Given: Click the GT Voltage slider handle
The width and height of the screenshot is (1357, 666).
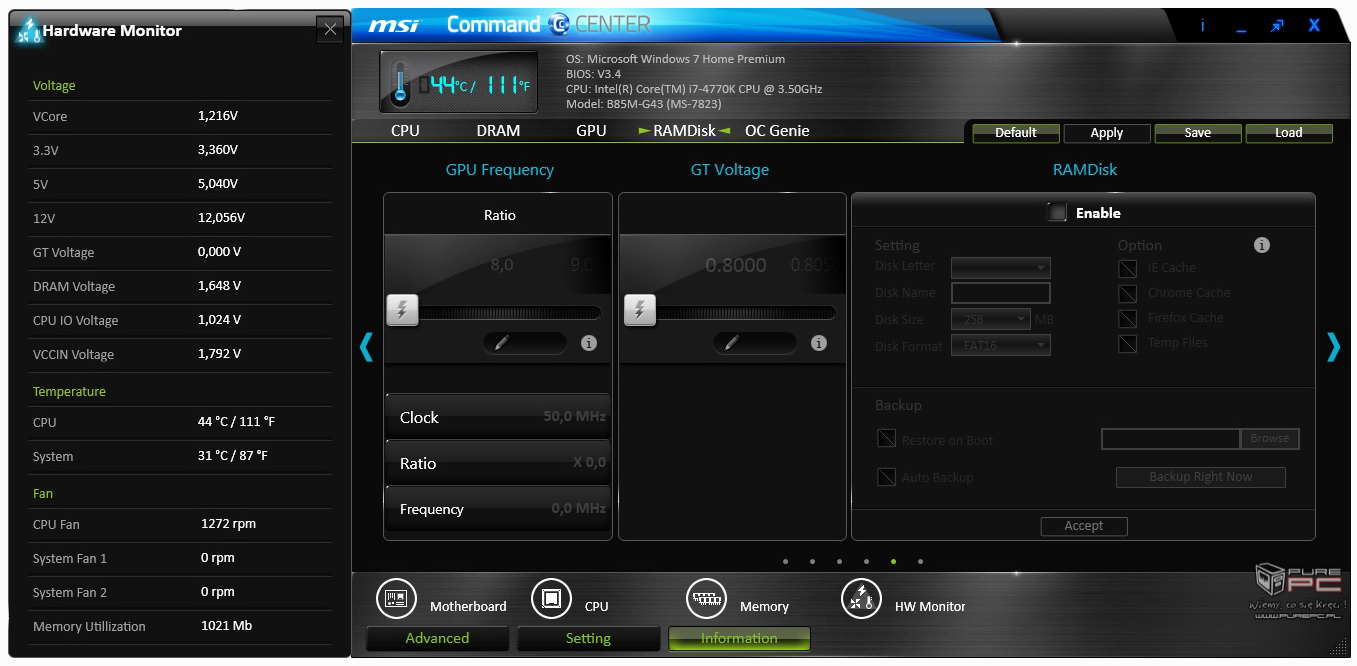Looking at the screenshot, I should click(640, 310).
